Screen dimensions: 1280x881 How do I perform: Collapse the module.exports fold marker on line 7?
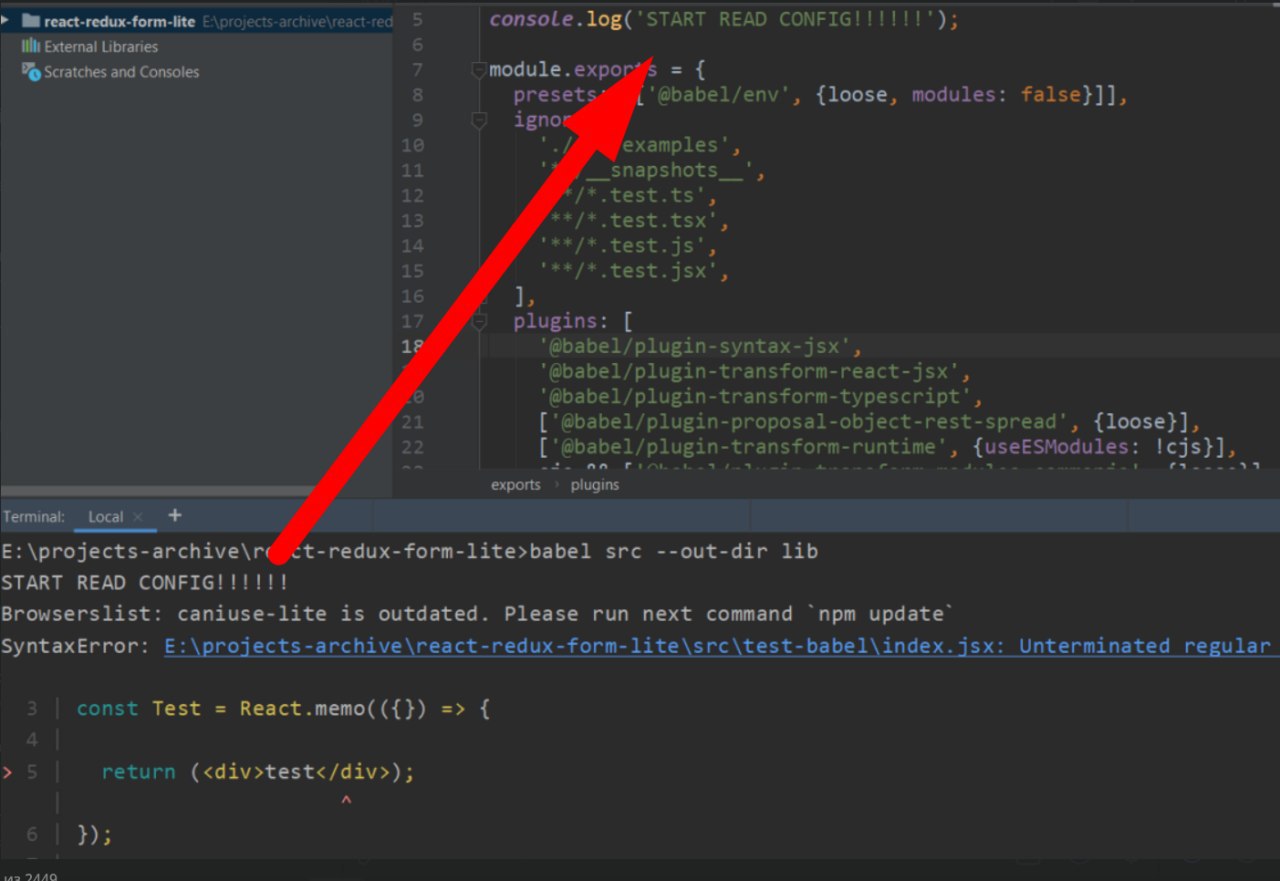[x=478, y=70]
